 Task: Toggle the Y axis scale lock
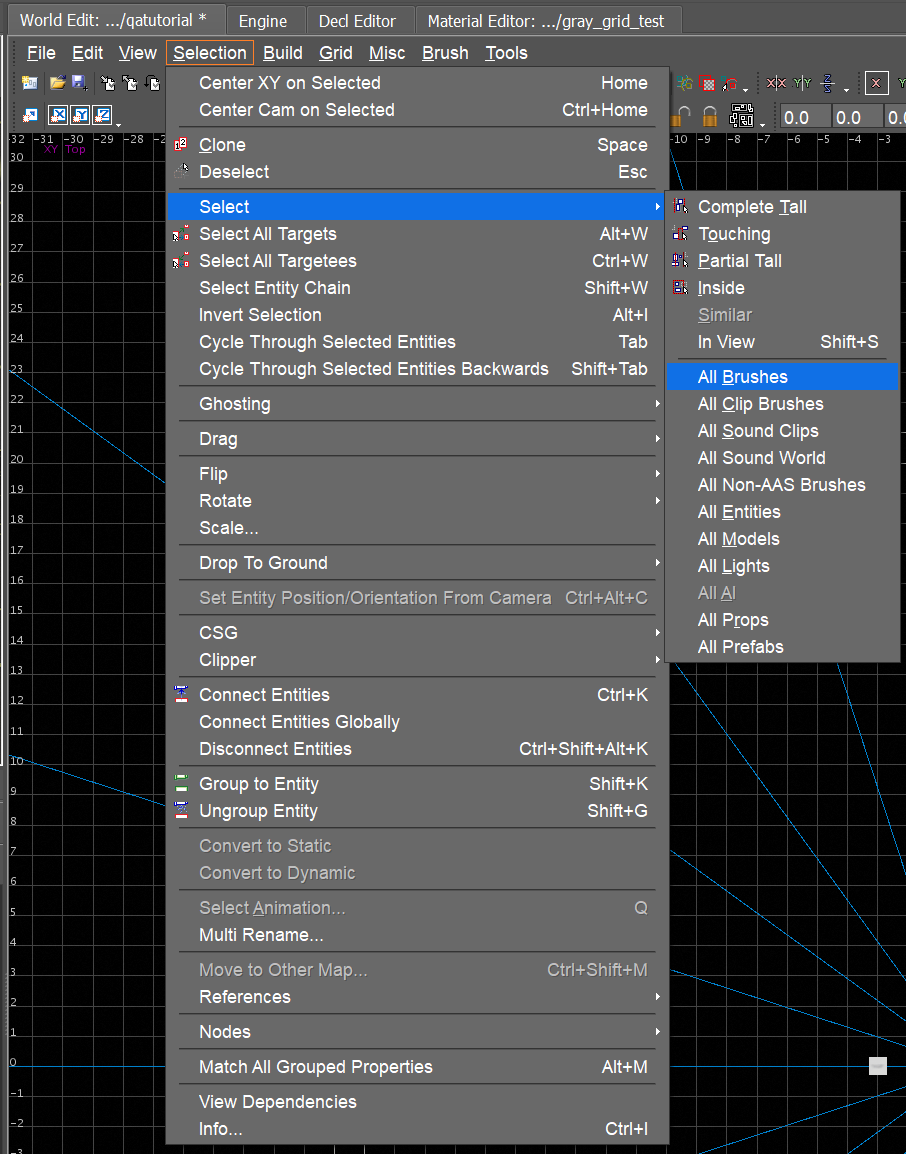pos(80,116)
